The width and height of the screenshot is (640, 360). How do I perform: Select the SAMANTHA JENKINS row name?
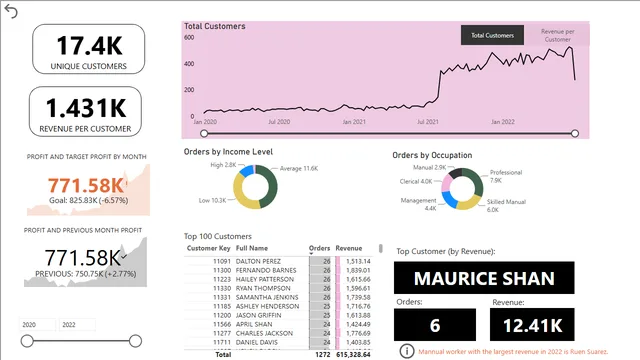tap(267, 297)
